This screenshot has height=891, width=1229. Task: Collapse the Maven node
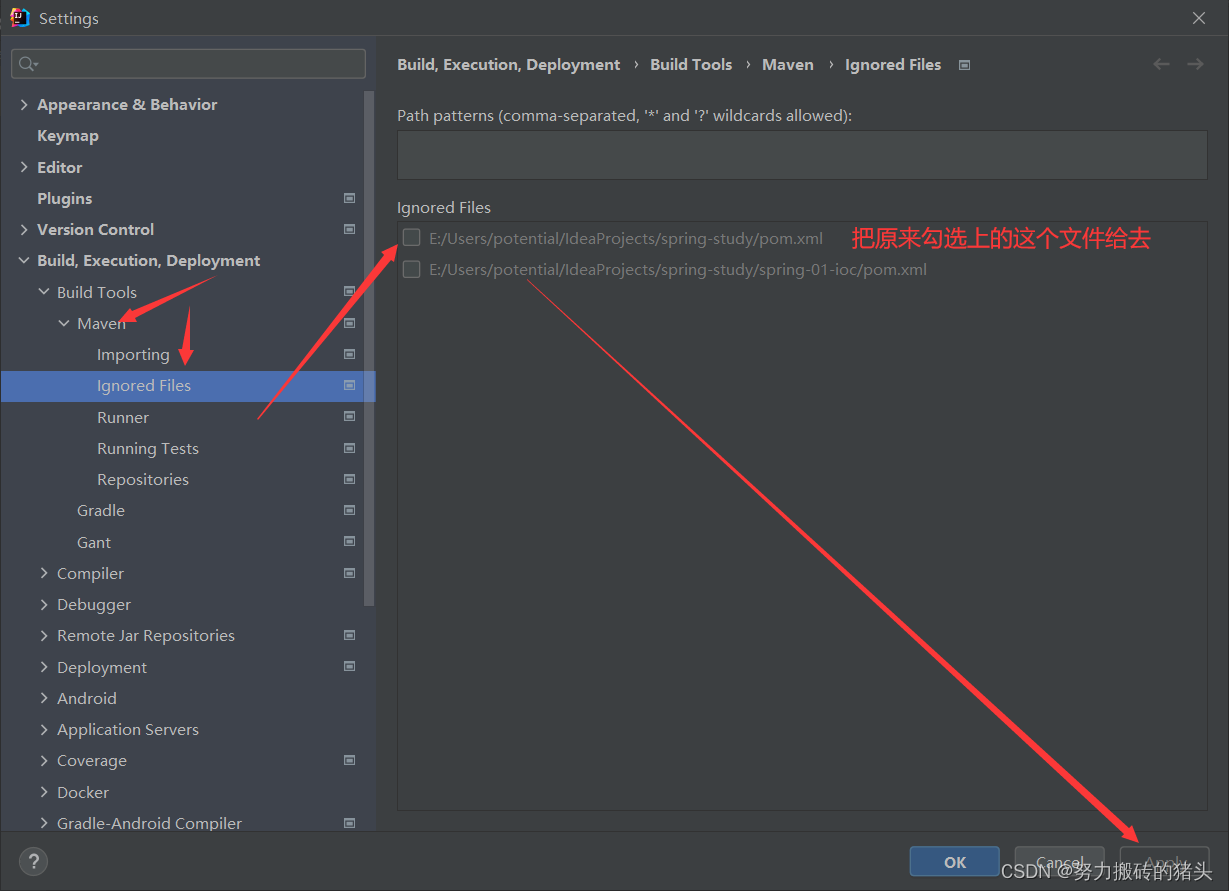(64, 323)
